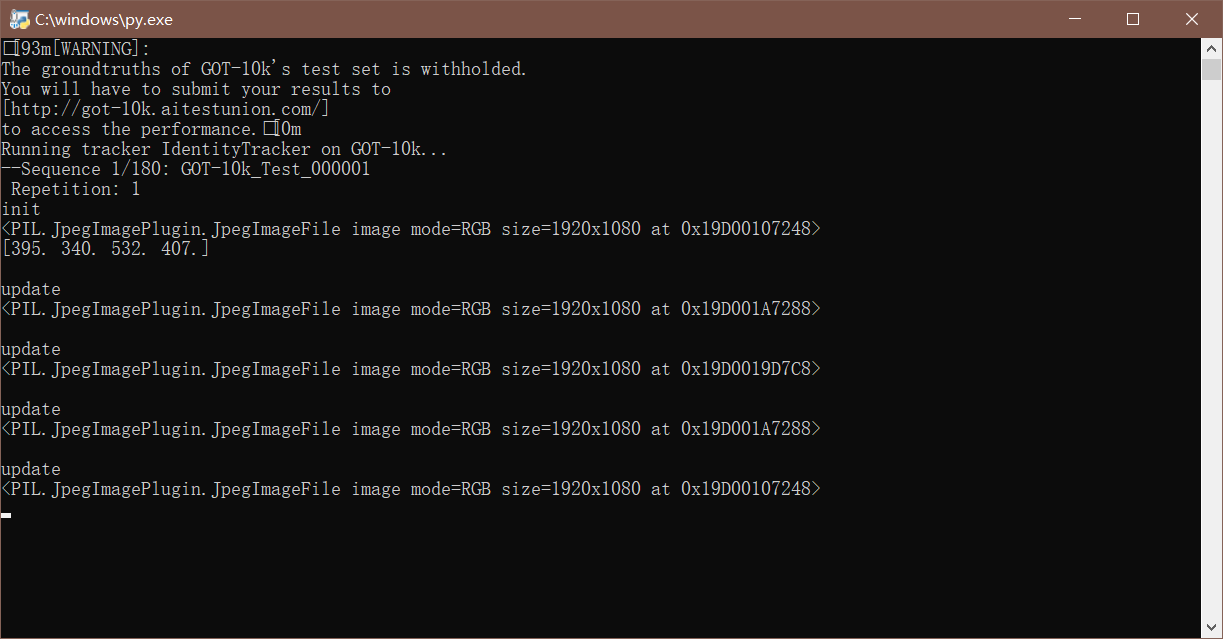
Task: Open the py.exe title bar system icon
Action: tap(19, 19)
